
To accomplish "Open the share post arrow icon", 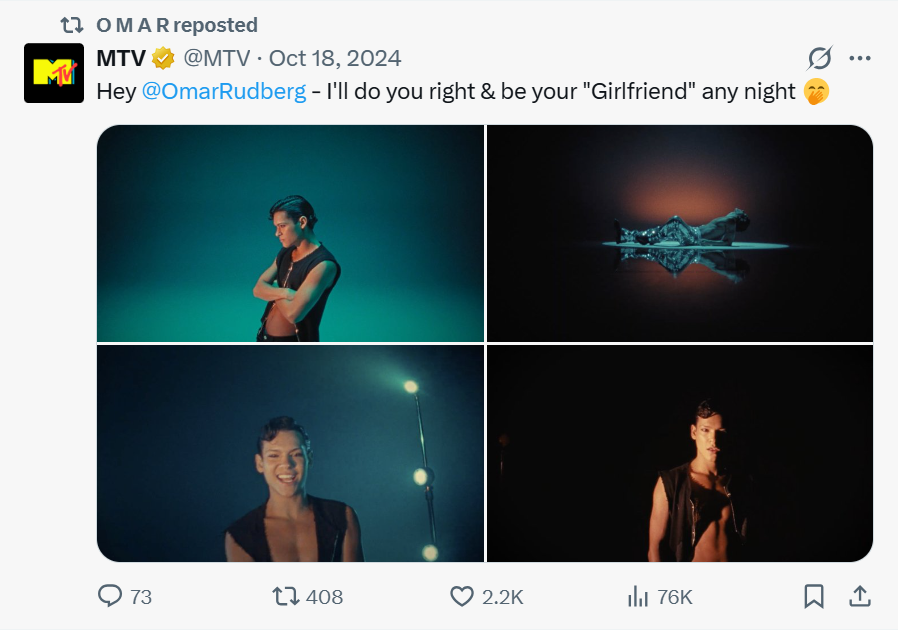I will point(859,597).
